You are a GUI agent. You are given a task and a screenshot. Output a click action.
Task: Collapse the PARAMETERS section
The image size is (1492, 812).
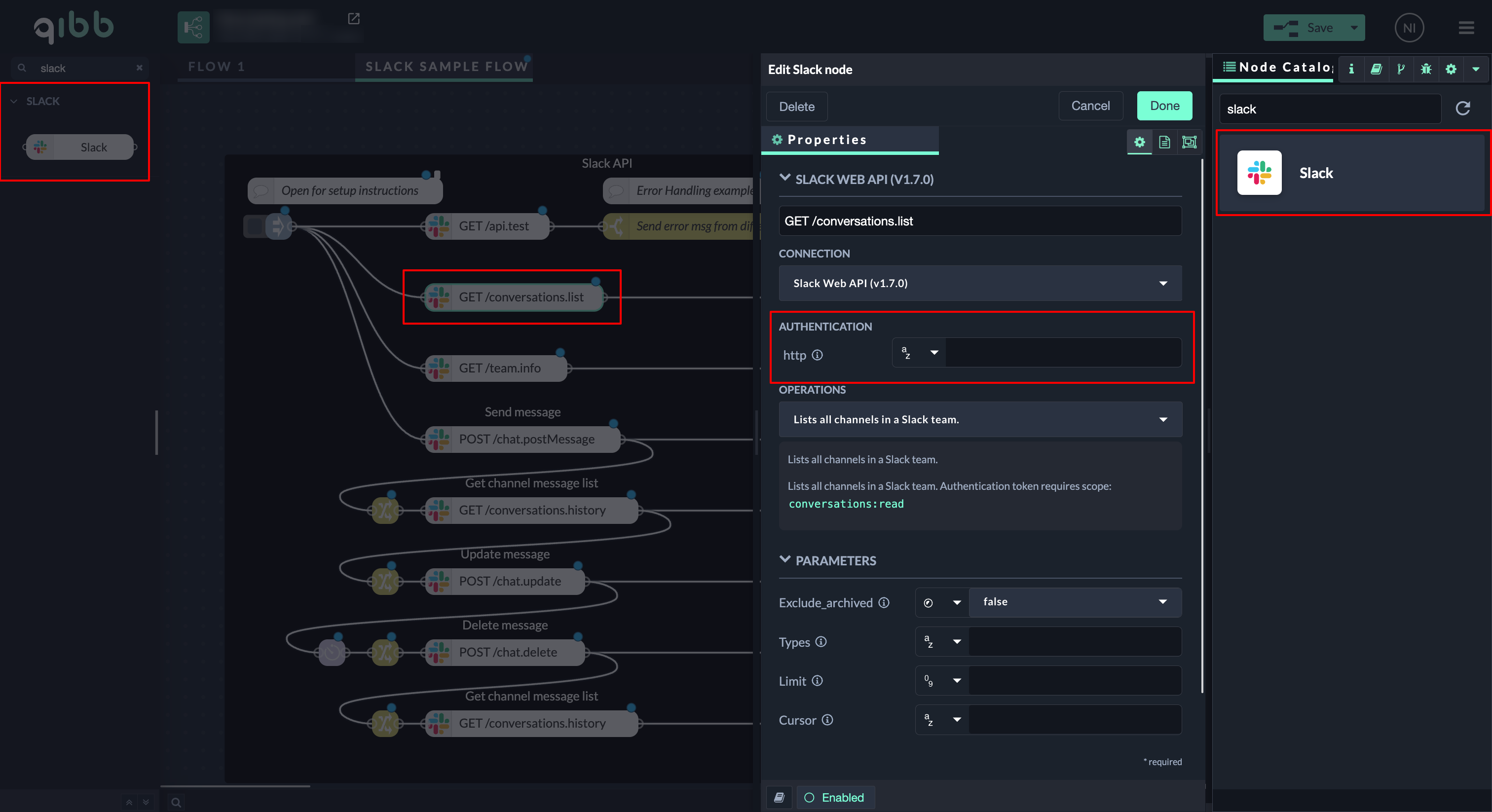(x=785, y=559)
